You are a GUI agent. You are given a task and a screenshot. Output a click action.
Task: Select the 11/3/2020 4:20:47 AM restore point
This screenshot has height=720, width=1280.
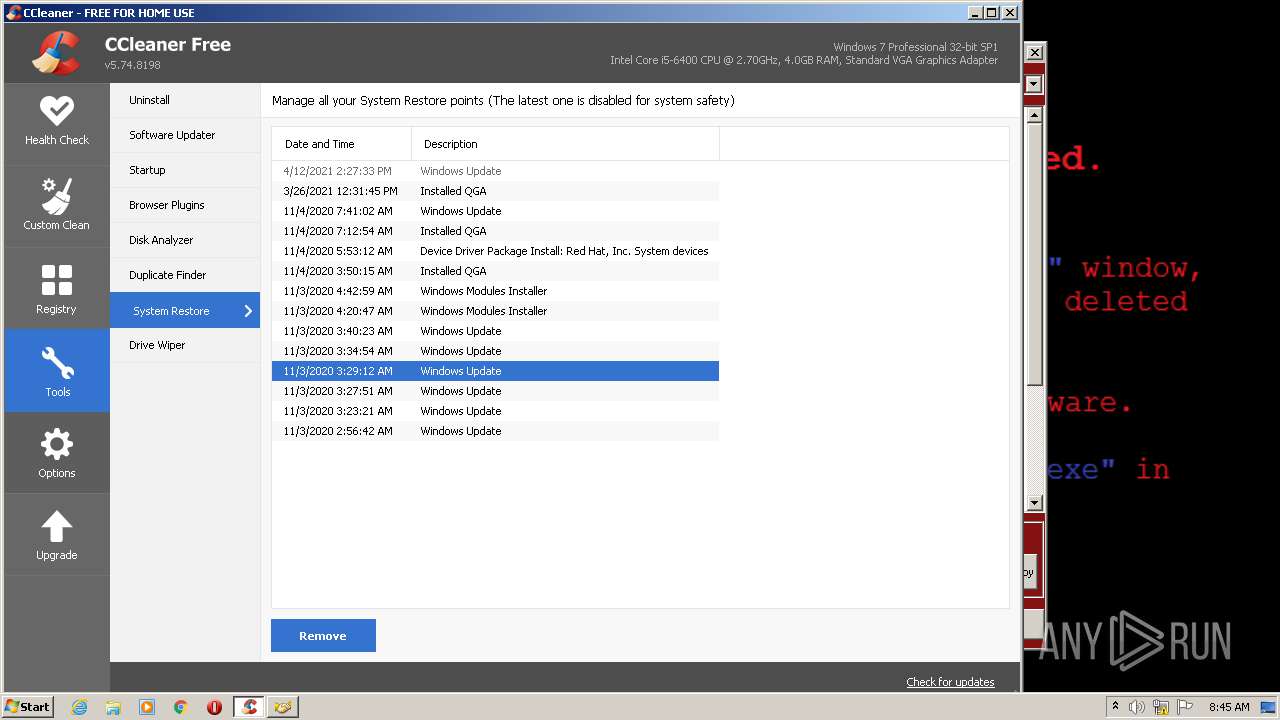coord(495,311)
